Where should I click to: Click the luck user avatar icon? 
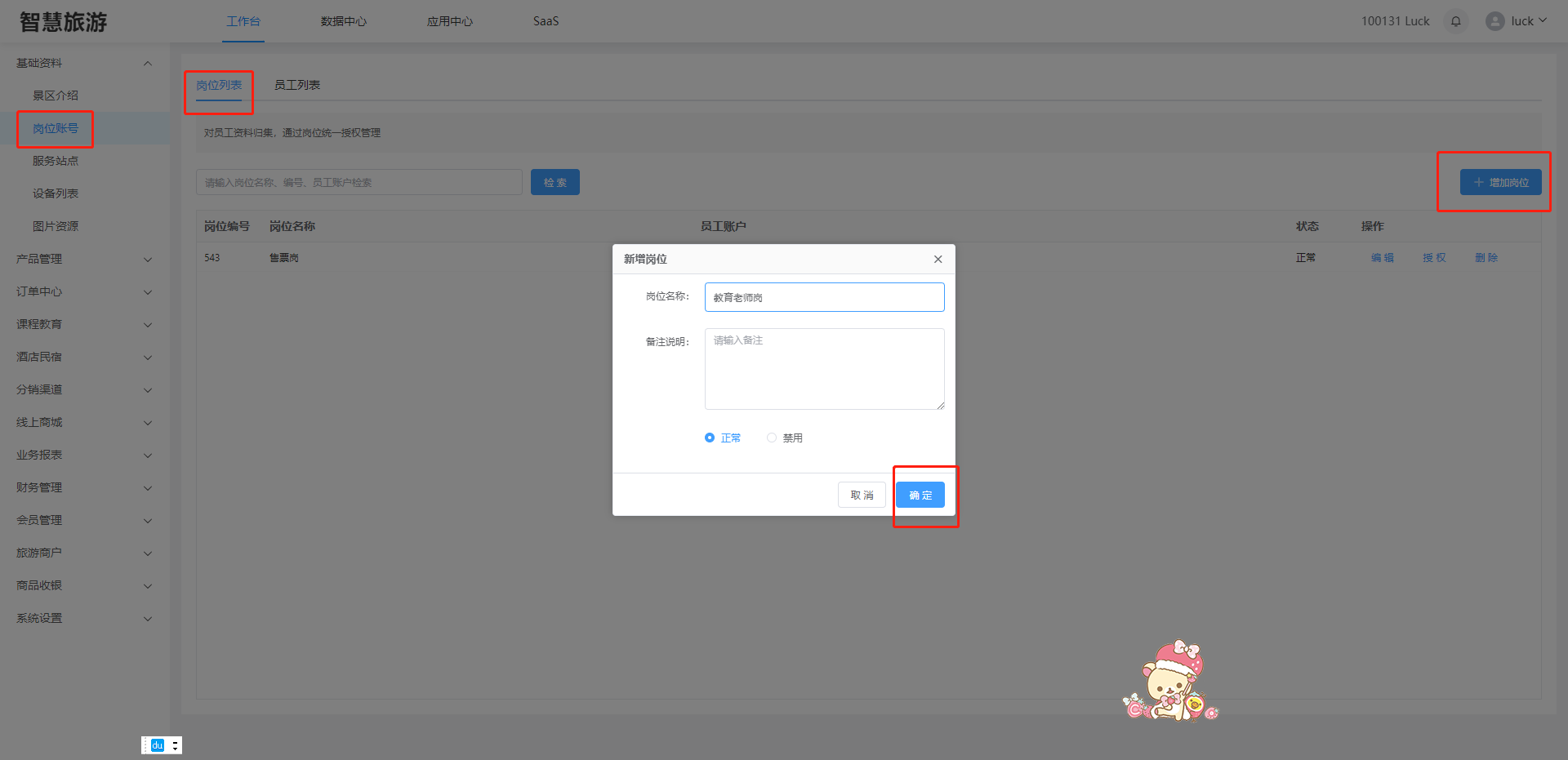pos(1494,21)
